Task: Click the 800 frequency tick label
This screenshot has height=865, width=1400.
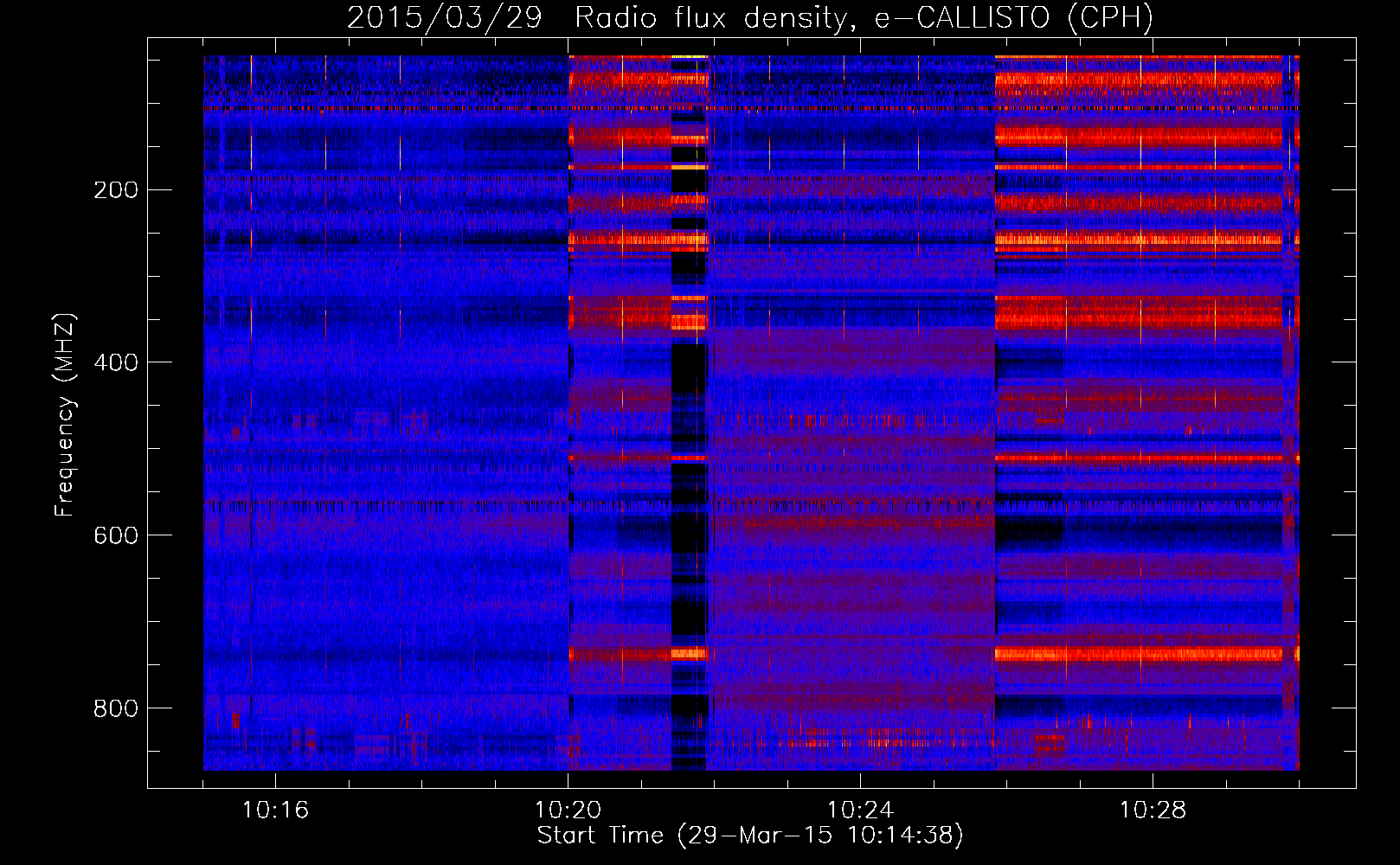Action: [x=115, y=709]
